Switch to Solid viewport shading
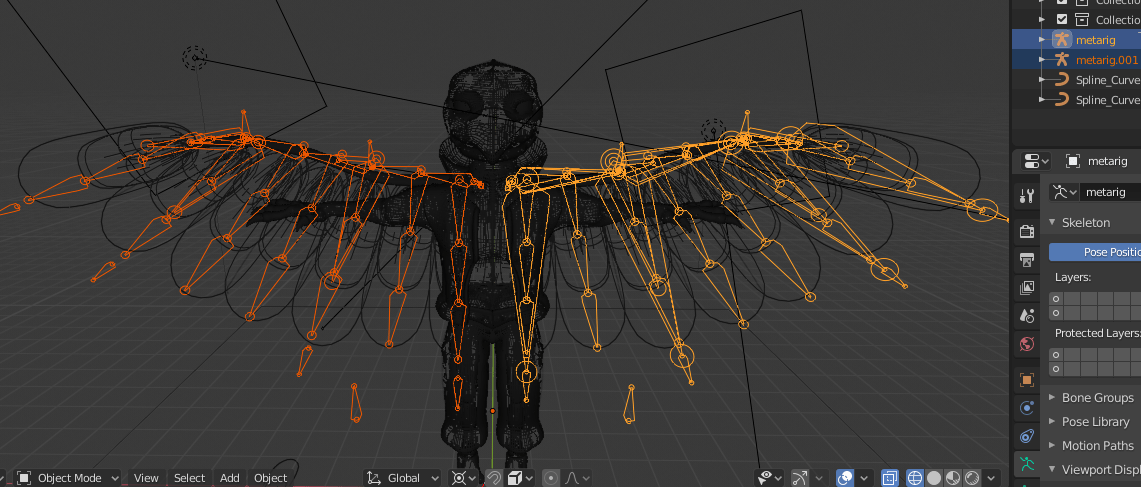 (934, 478)
